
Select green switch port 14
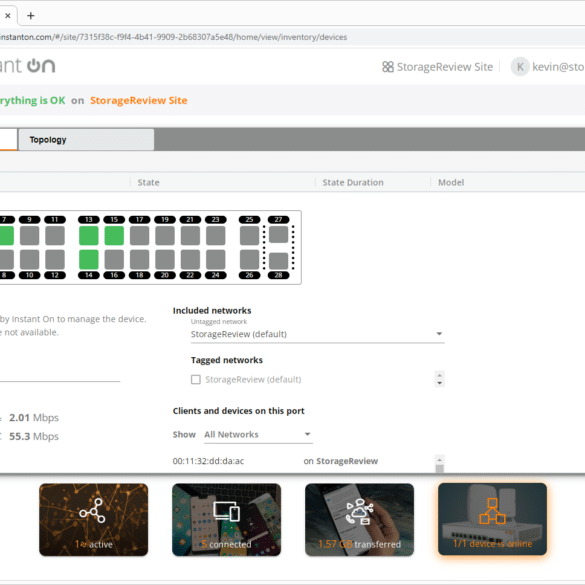point(89,259)
